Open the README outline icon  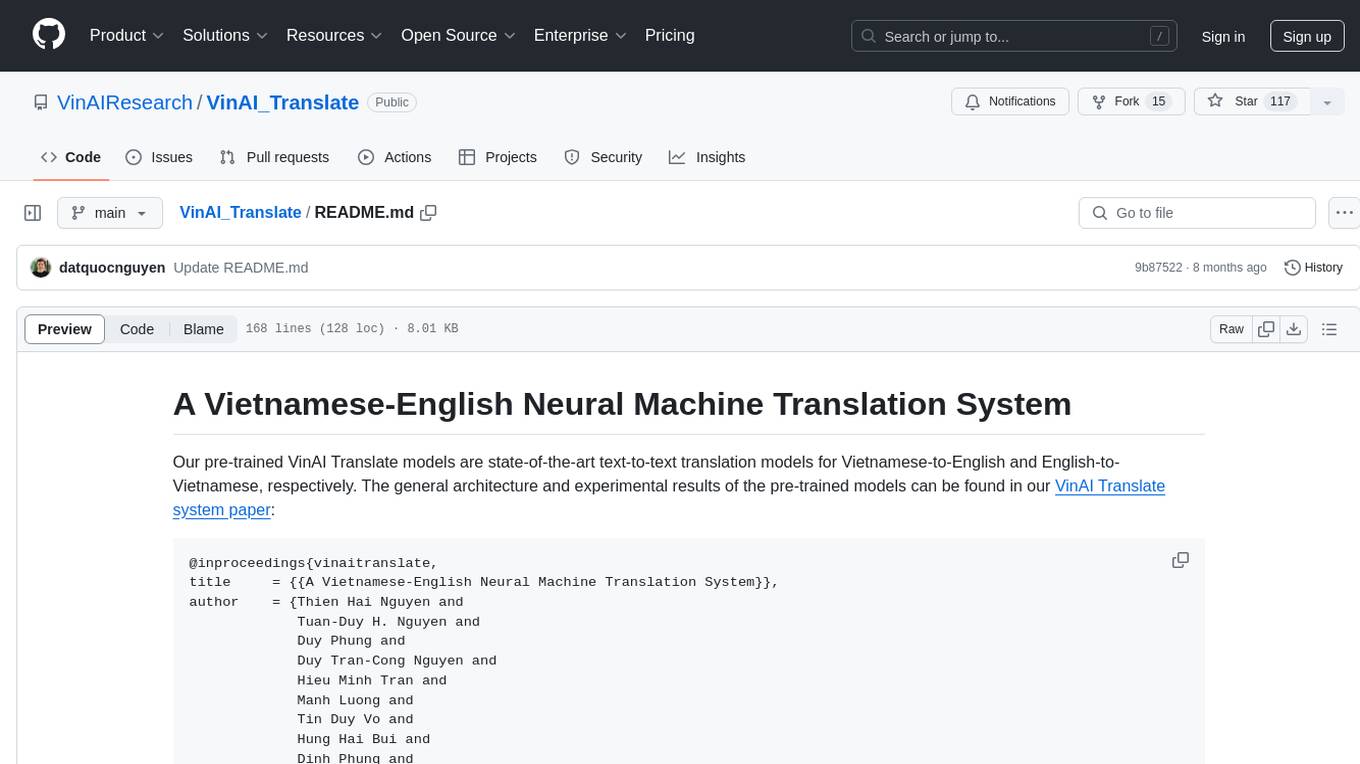[x=1329, y=329]
